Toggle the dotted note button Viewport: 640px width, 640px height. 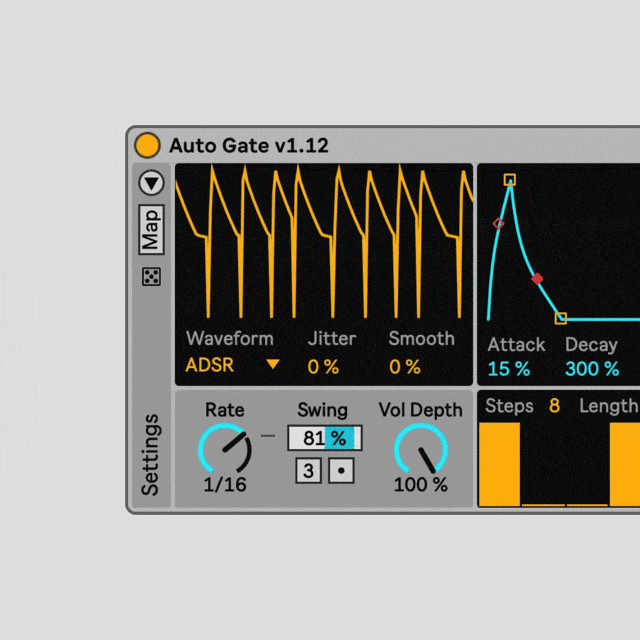click(341, 470)
